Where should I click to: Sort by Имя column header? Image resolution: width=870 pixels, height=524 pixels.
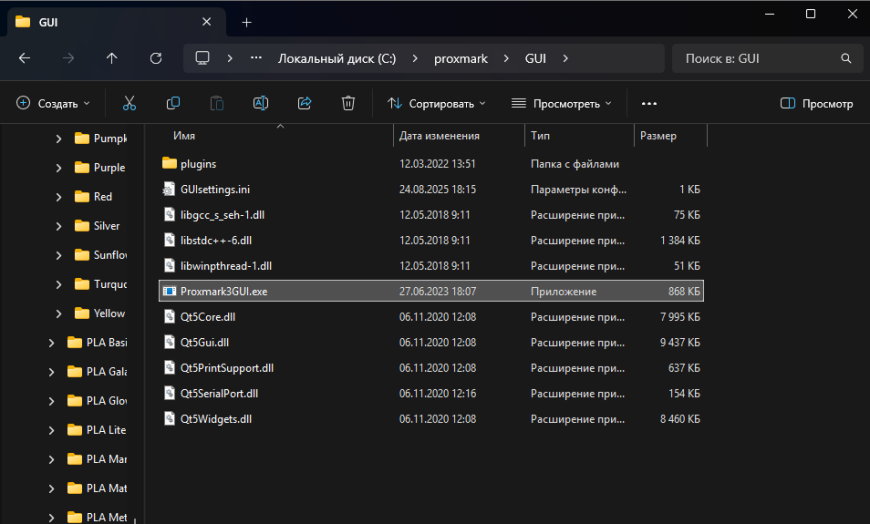184,135
